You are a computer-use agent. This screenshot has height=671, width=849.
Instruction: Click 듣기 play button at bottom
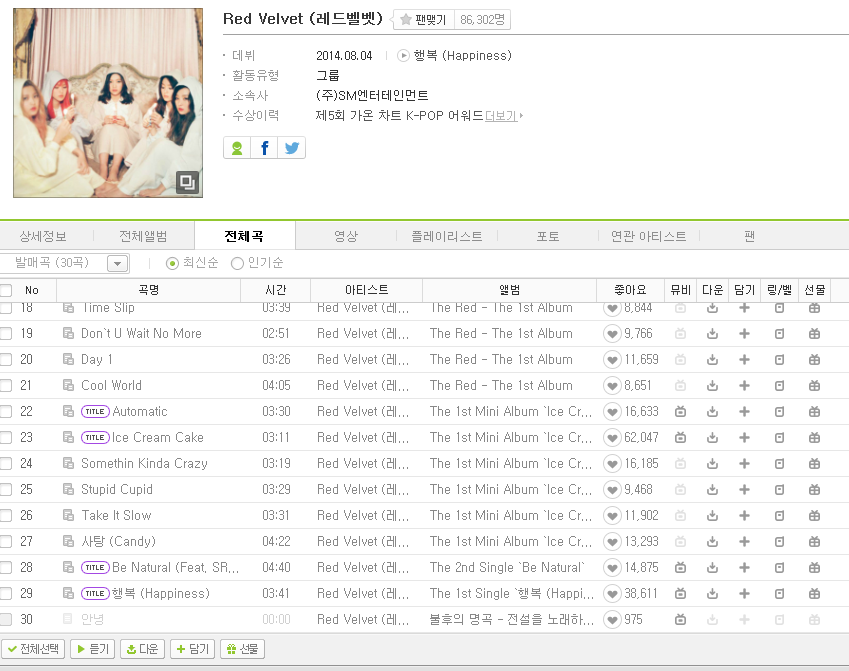tap(93, 649)
